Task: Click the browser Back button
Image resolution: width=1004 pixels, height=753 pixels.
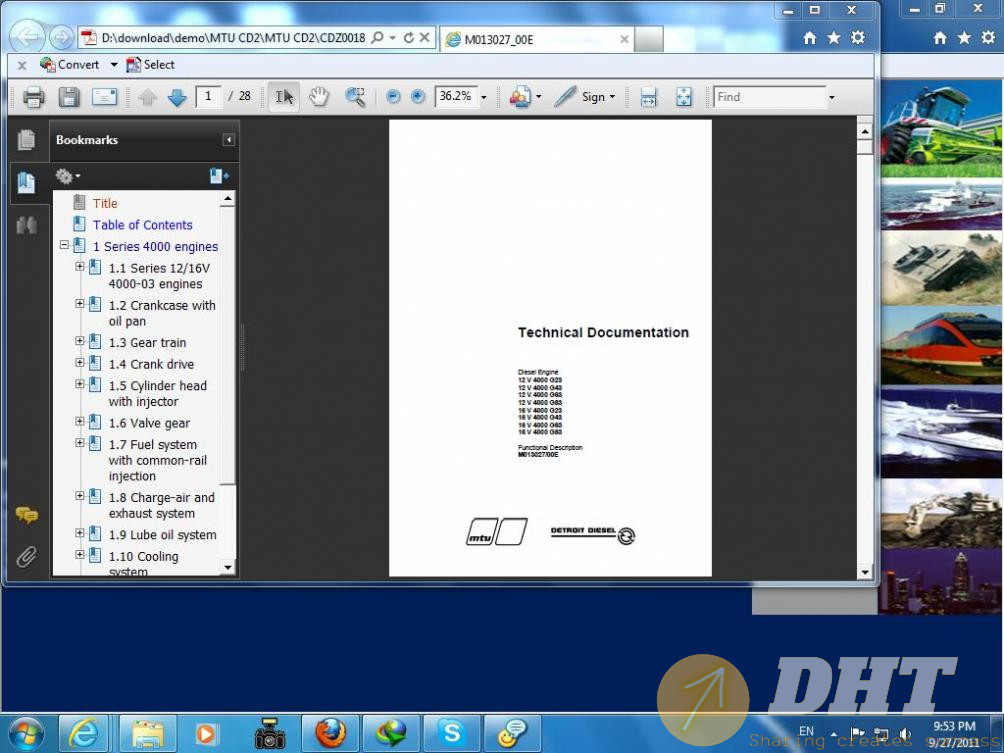Action: [27, 38]
